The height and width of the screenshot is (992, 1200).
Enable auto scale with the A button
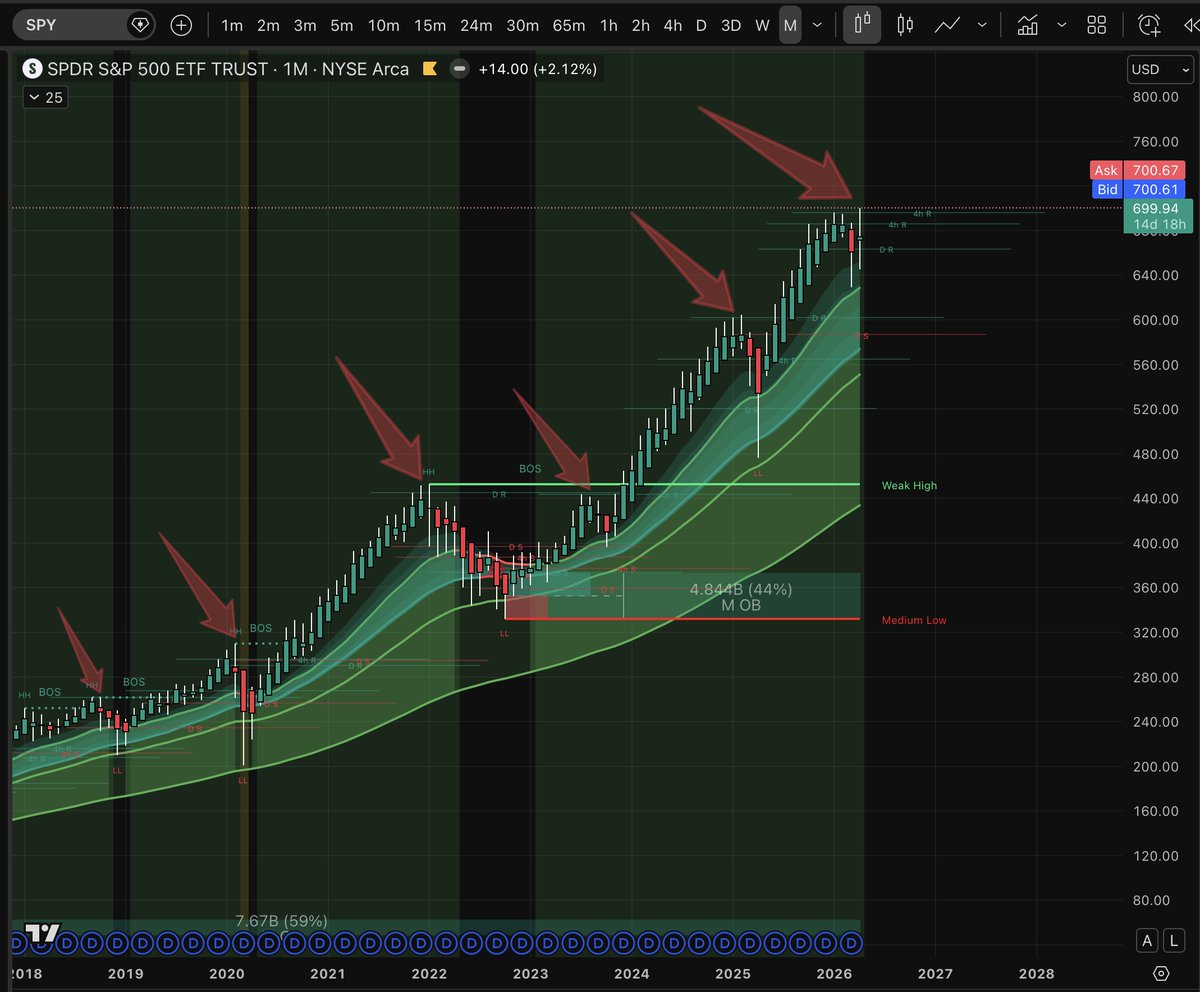(1146, 940)
